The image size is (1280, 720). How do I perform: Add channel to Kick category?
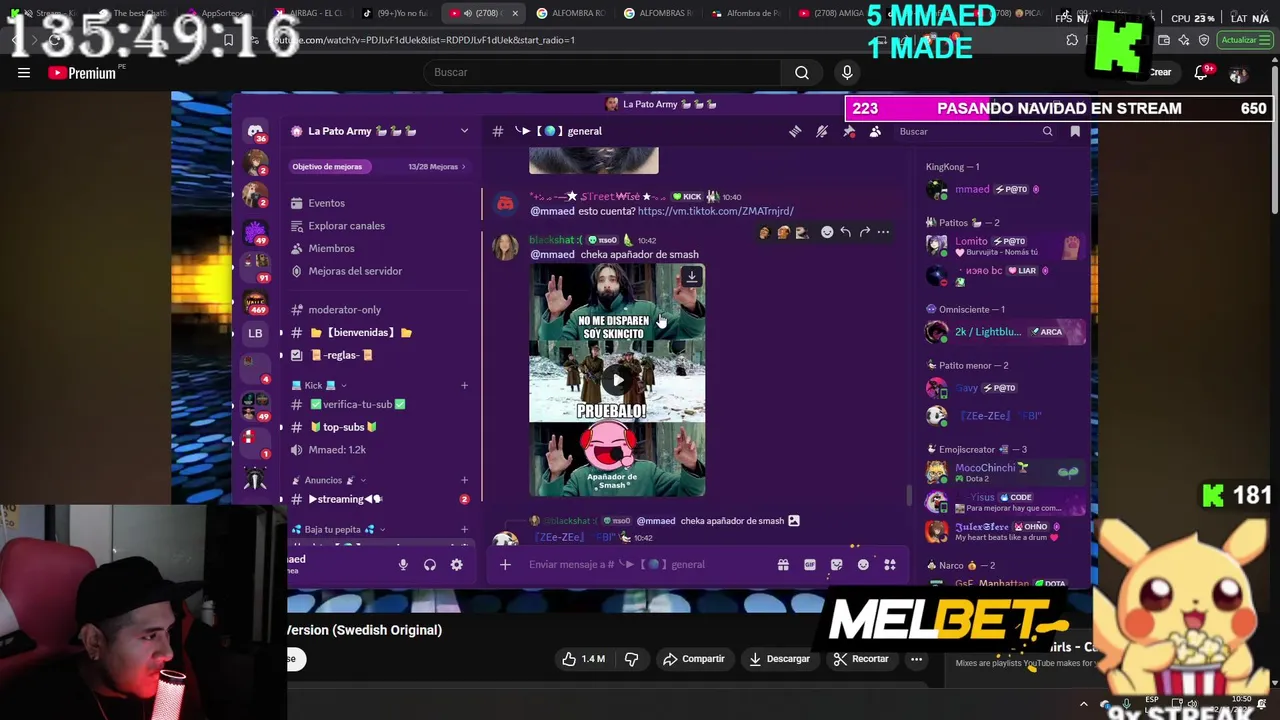[x=464, y=385]
